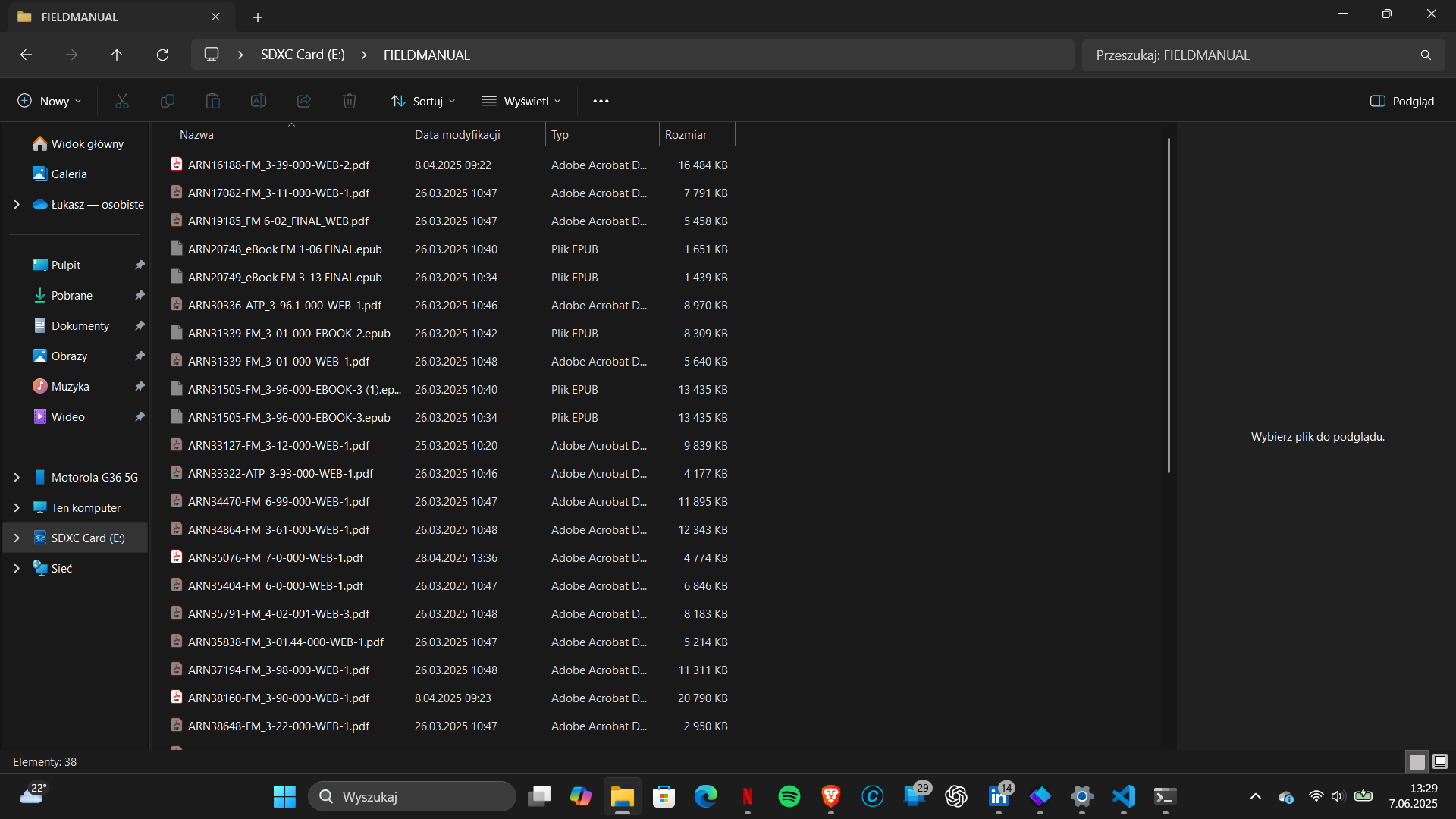Click the Przeszukaj: FIELDMANUAL search box
The height and width of the screenshot is (819, 1456).
[x=1263, y=55]
